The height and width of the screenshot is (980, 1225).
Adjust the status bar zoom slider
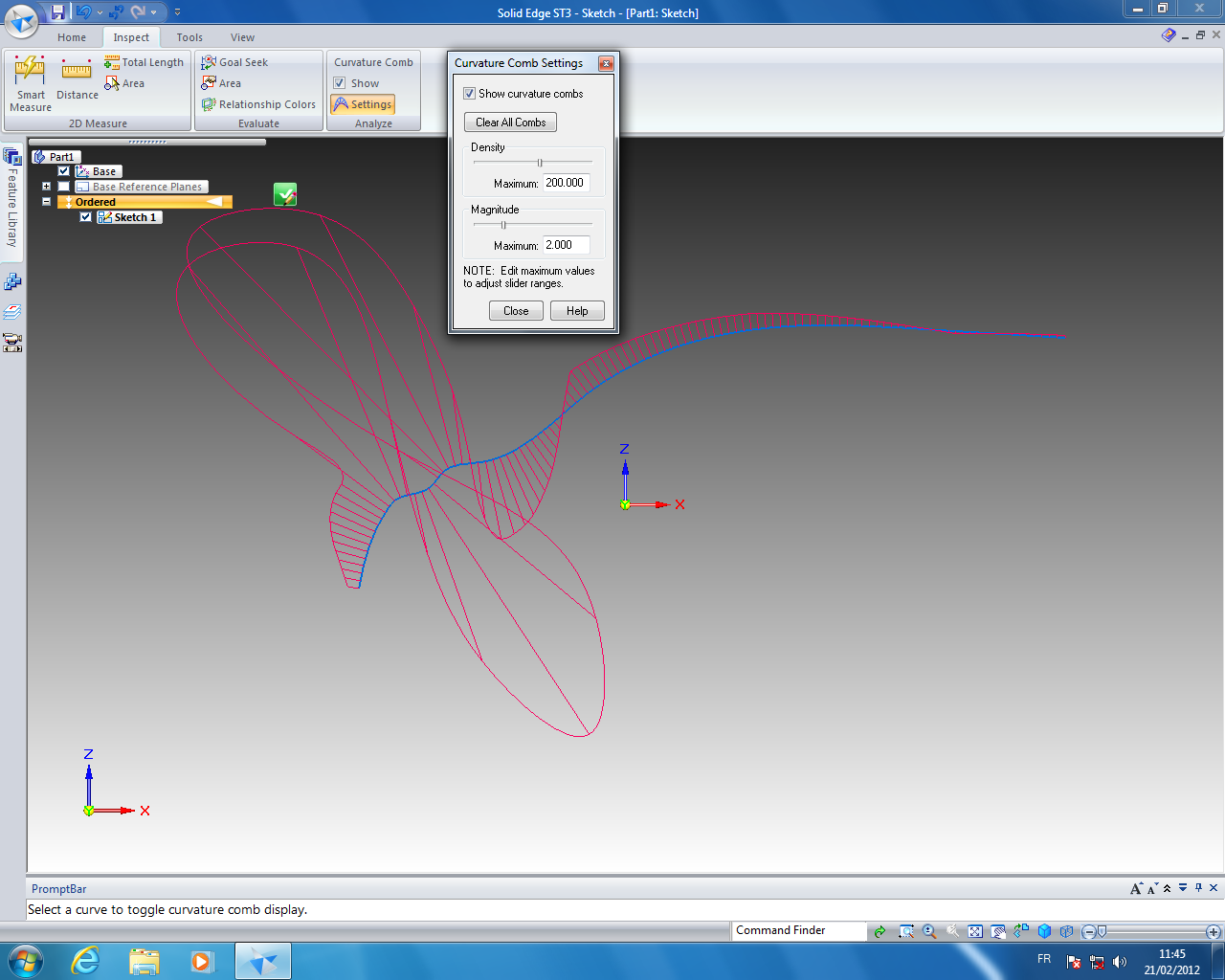click(x=1102, y=931)
